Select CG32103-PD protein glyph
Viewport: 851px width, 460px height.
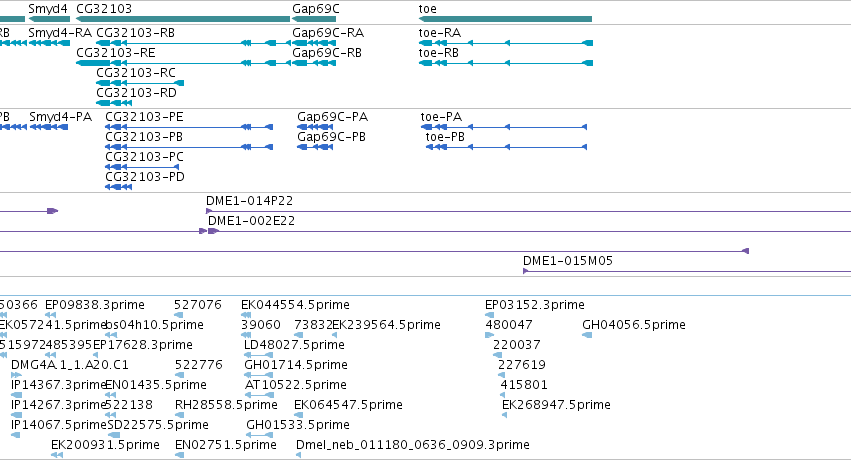118,187
